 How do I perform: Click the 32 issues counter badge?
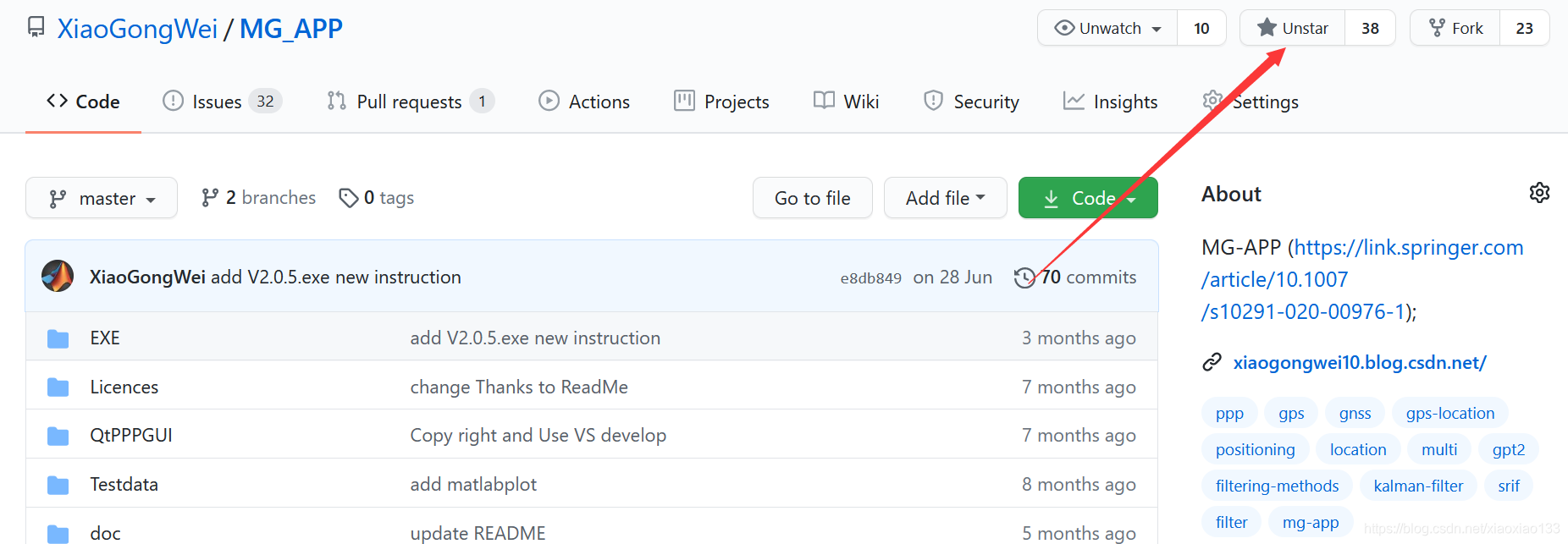click(x=265, y=102)
